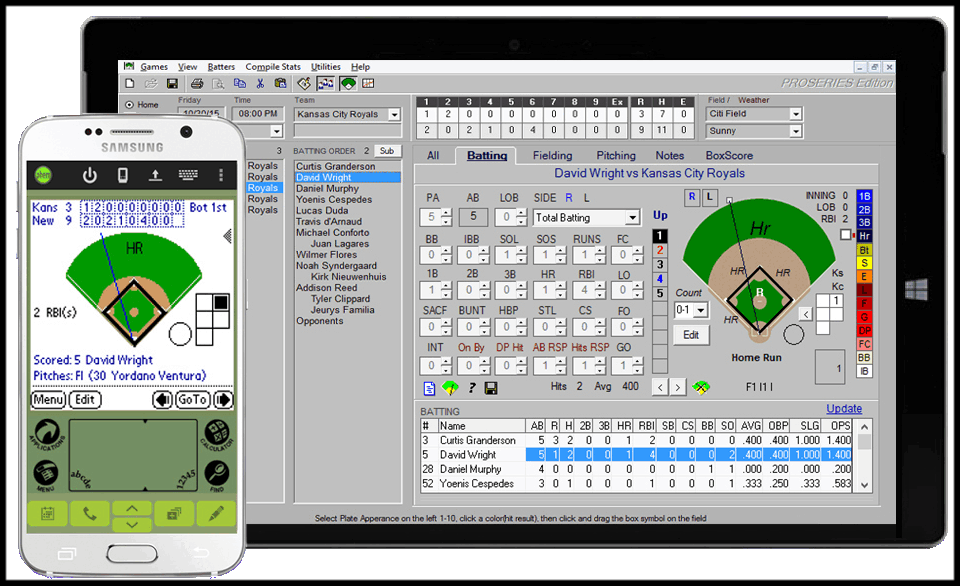The image size is (960, 586).
Task: Click the save disk icon below stats
Action: coord(490,388)
